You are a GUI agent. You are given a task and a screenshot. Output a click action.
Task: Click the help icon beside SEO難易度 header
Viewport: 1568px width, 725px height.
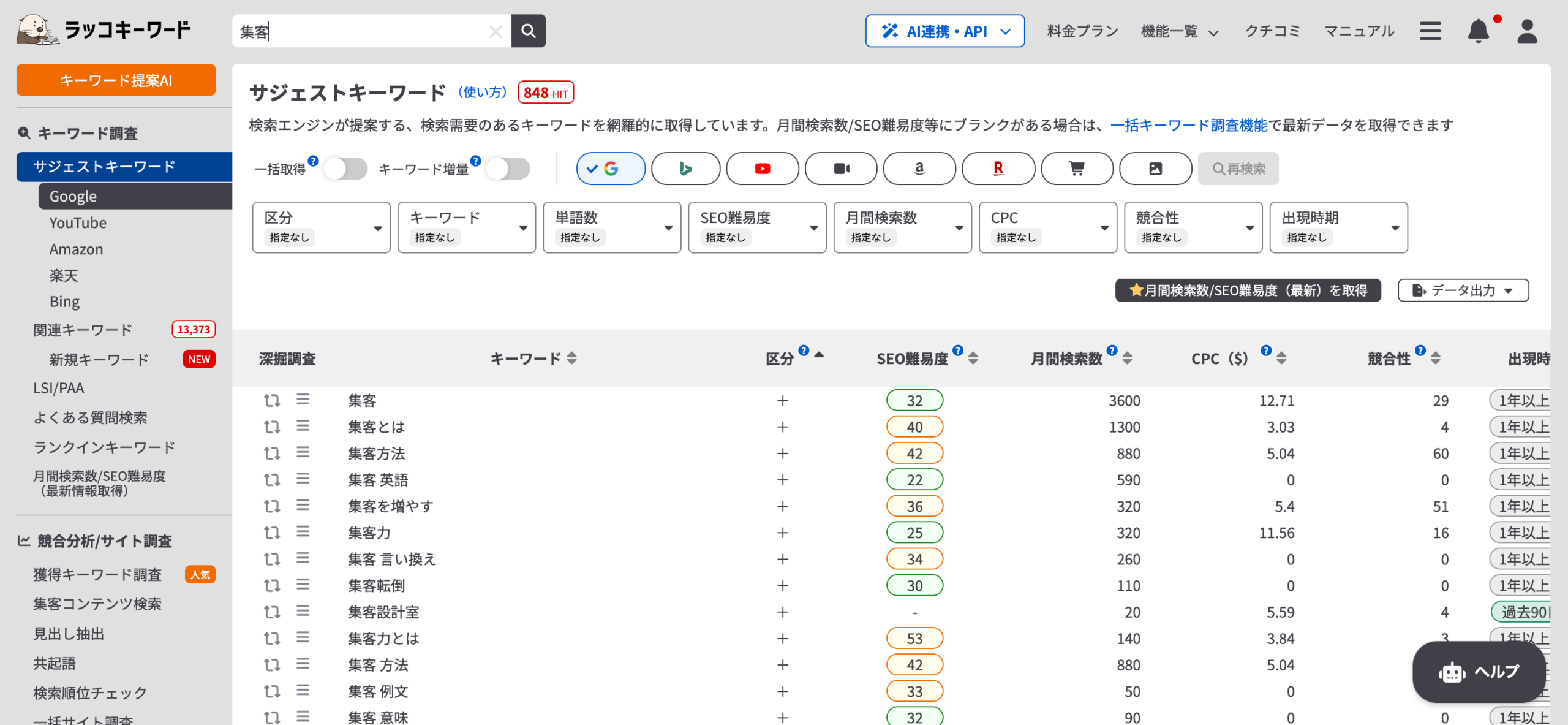point(958,351)
